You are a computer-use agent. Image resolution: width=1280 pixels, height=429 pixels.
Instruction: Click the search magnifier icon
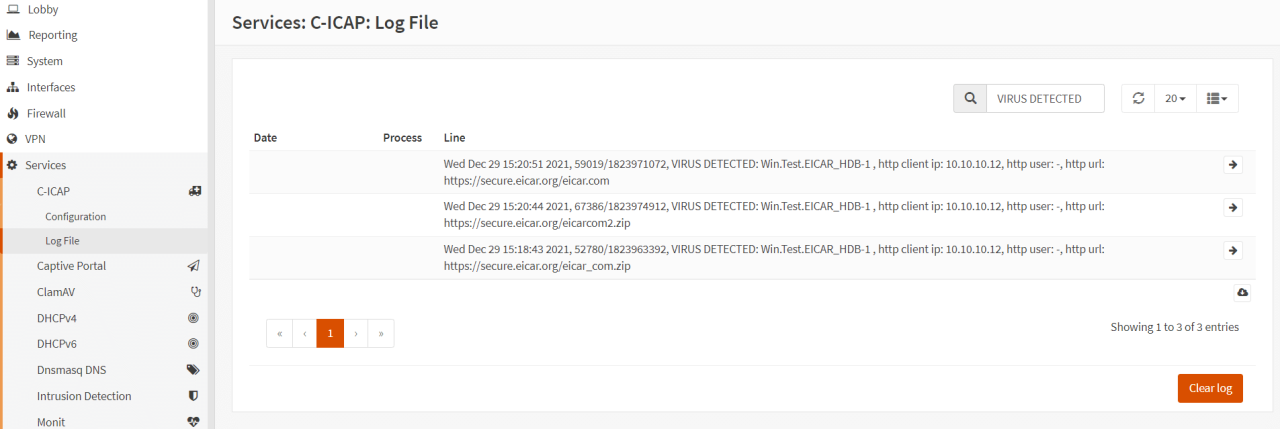pyautogui.click(x=969, y=99)
